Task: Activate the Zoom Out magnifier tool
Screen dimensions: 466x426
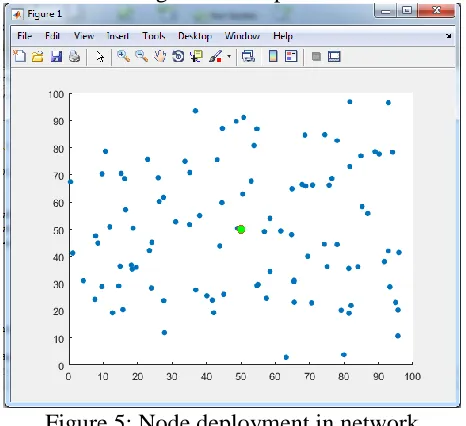Action: [142, 56]
